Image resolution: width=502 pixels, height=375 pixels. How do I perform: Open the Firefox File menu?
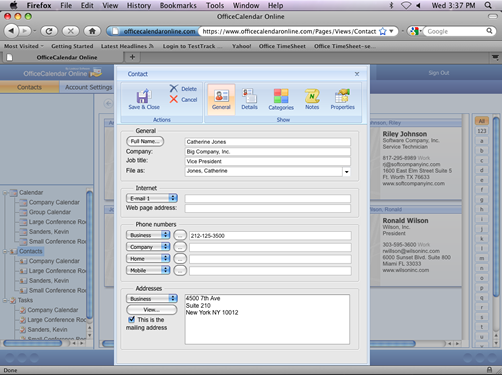(x=66, y=5)
